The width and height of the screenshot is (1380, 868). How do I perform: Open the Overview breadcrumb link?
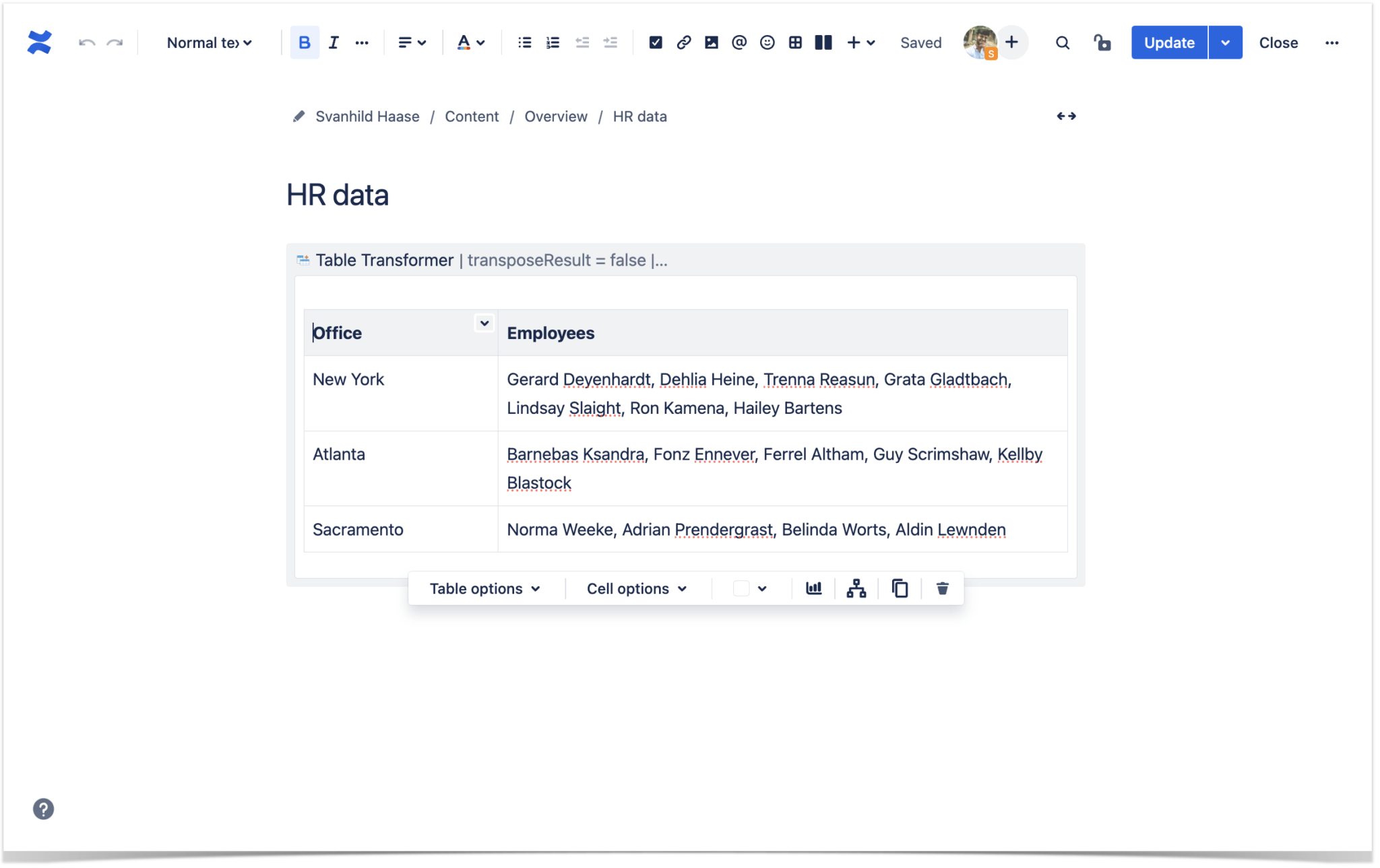[x=555, y=117]
